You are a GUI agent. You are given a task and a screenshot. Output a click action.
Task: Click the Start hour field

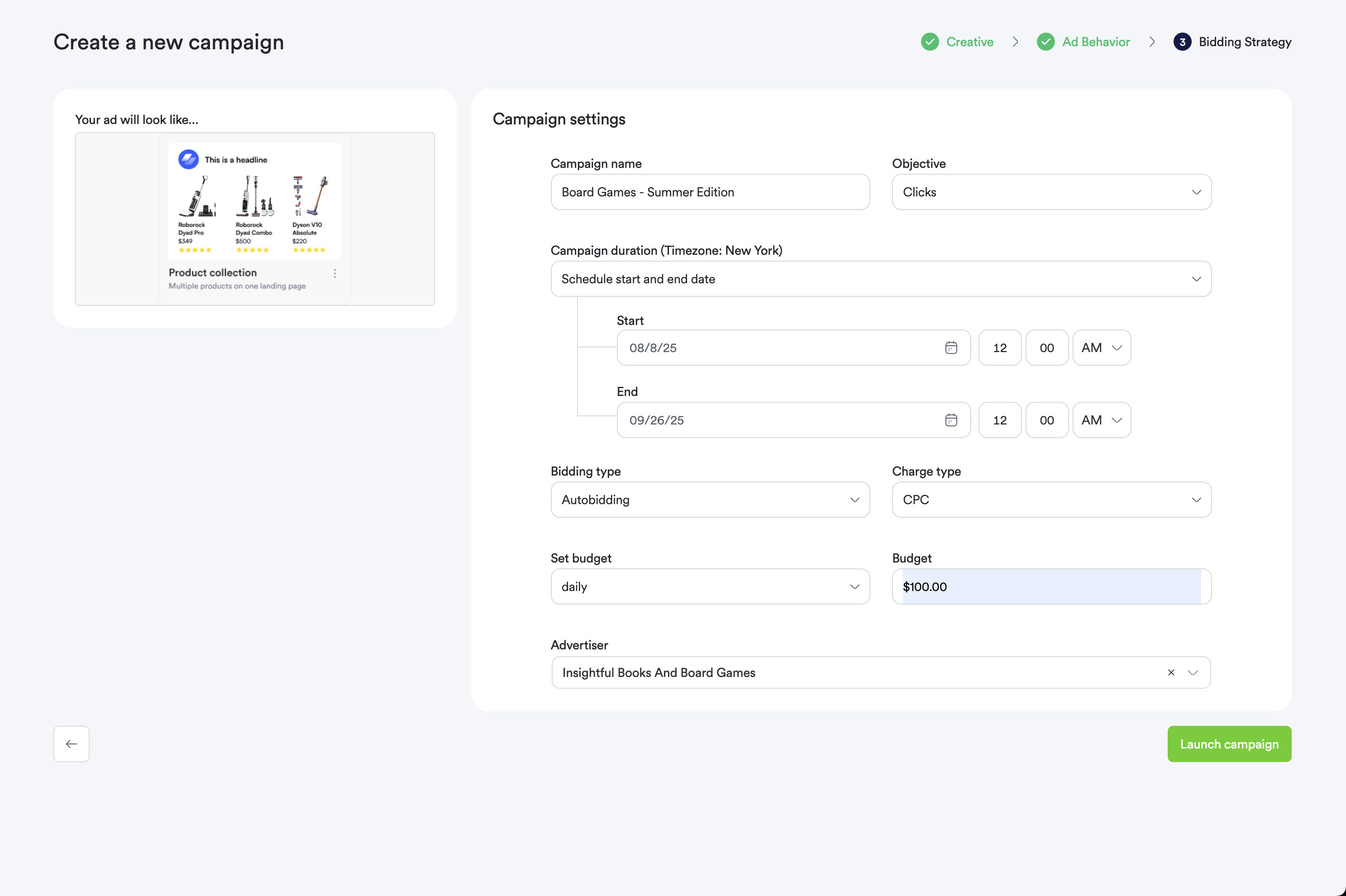click(x=1000, y=348)
